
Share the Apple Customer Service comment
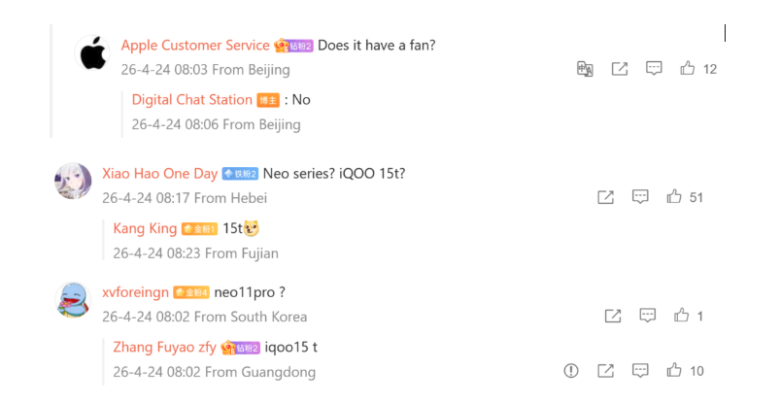pyautogui.click(x=620, y=69)
